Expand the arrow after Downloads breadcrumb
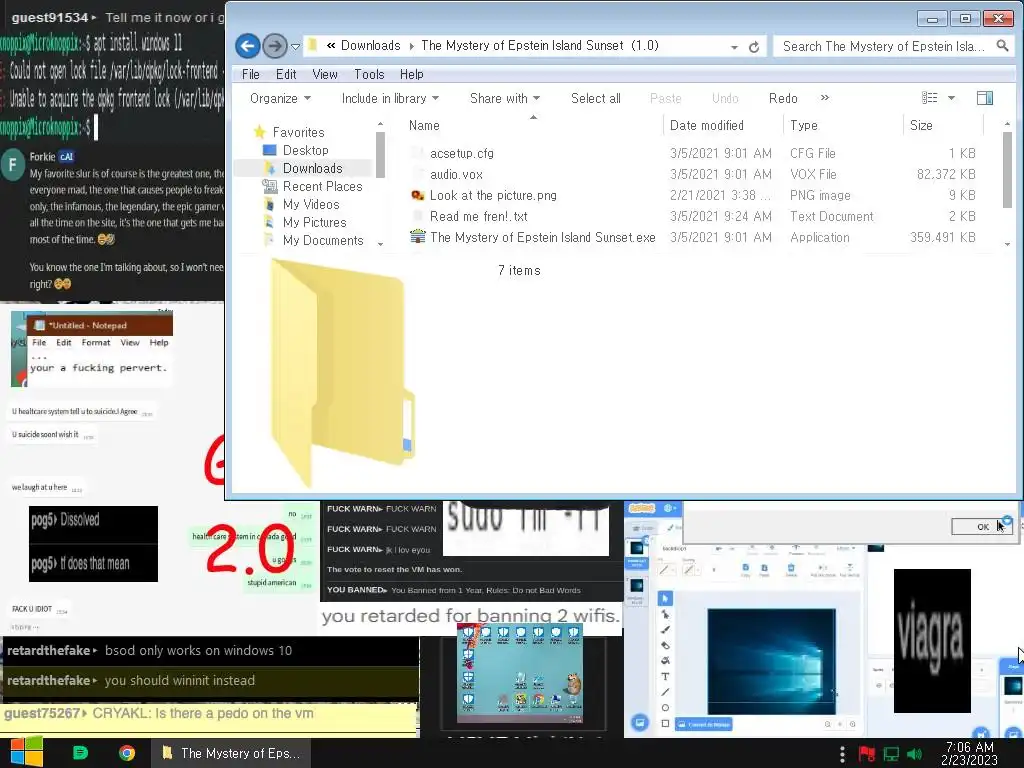This screenshot has width=1024, height=768. tap(411, 46)
